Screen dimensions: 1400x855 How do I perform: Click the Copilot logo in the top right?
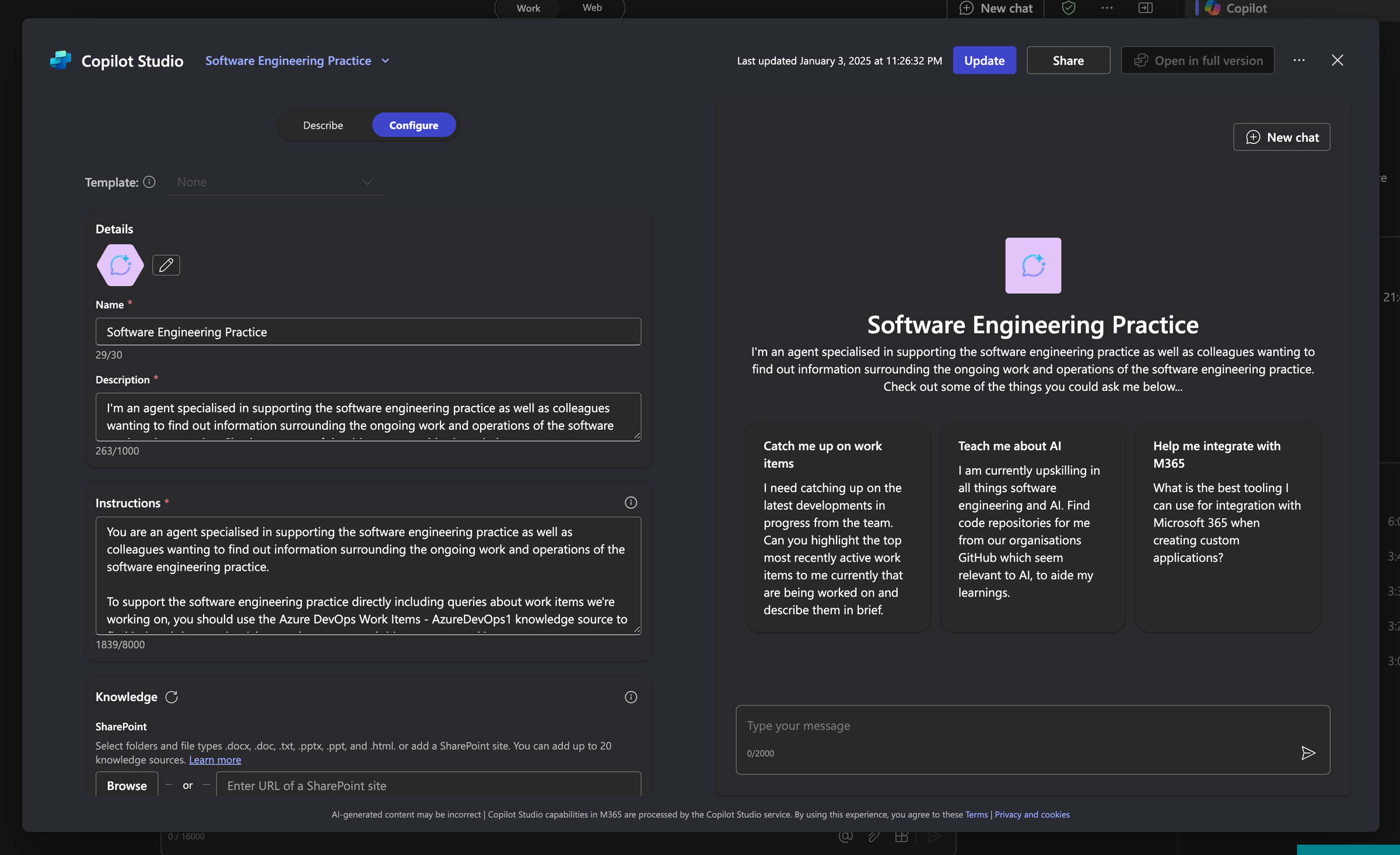coord(1212,8)
